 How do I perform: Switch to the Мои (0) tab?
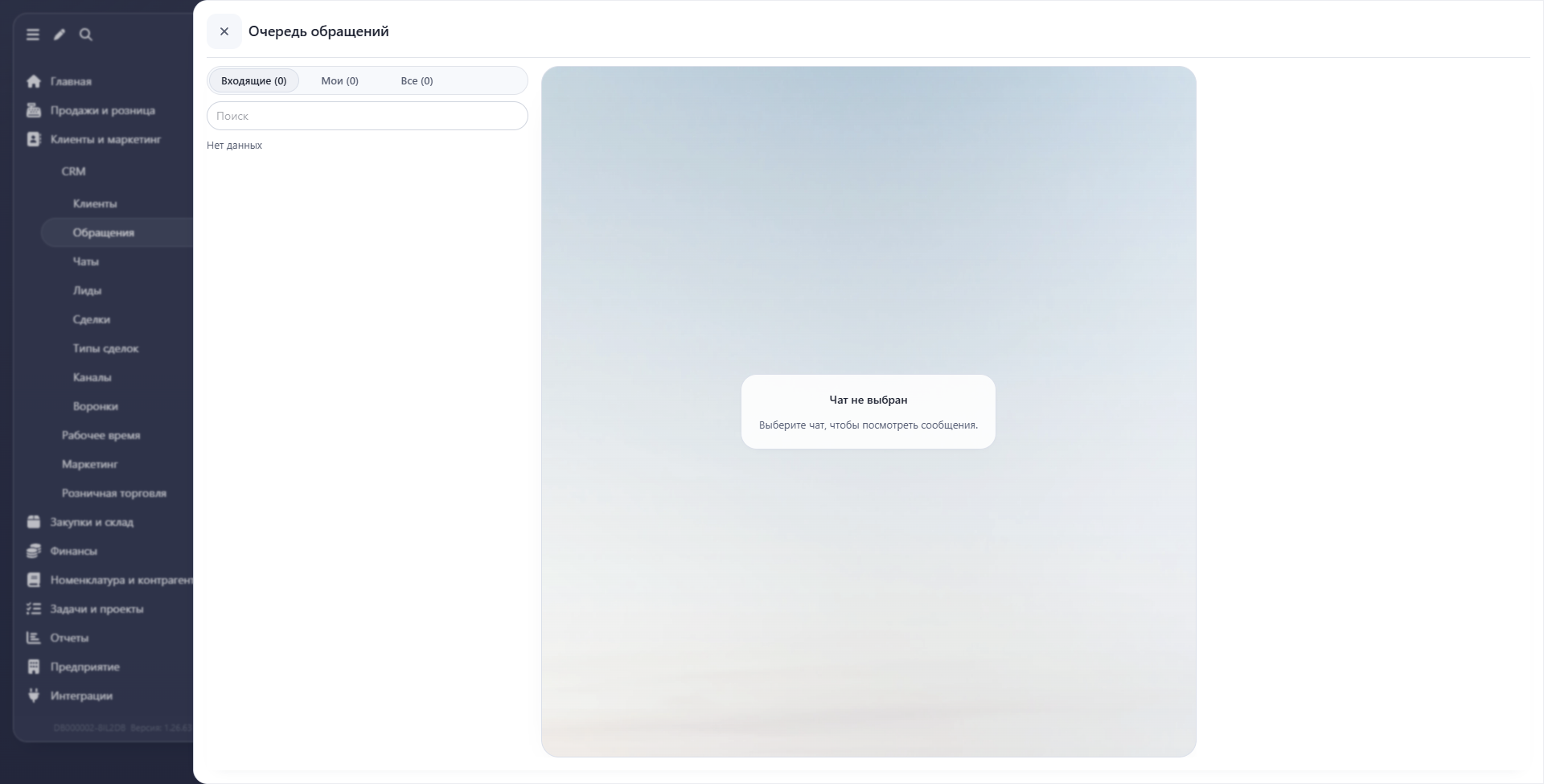click(x=339, y=80)
